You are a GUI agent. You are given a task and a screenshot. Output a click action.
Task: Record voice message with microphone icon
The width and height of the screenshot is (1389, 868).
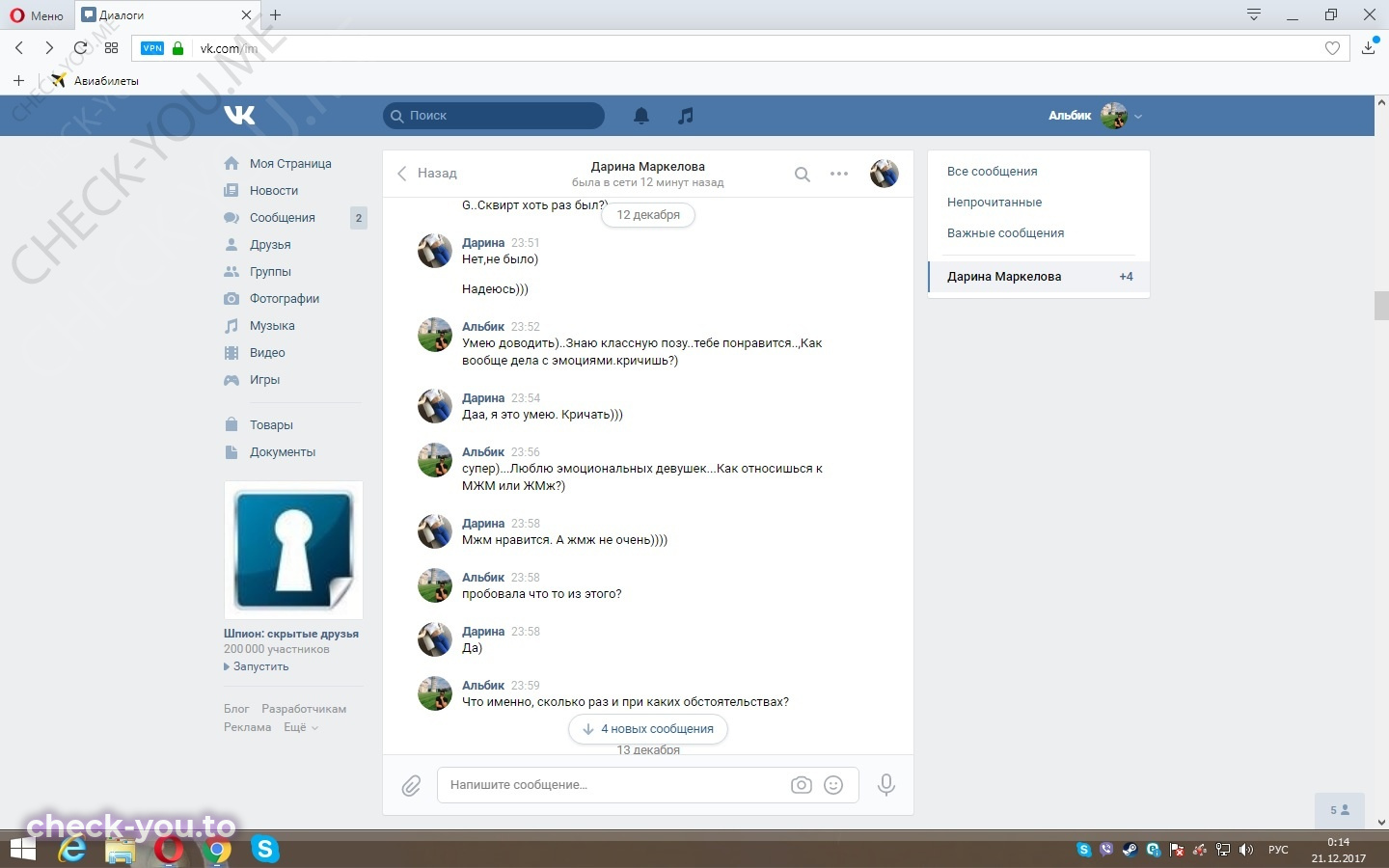tap(886, 785)
